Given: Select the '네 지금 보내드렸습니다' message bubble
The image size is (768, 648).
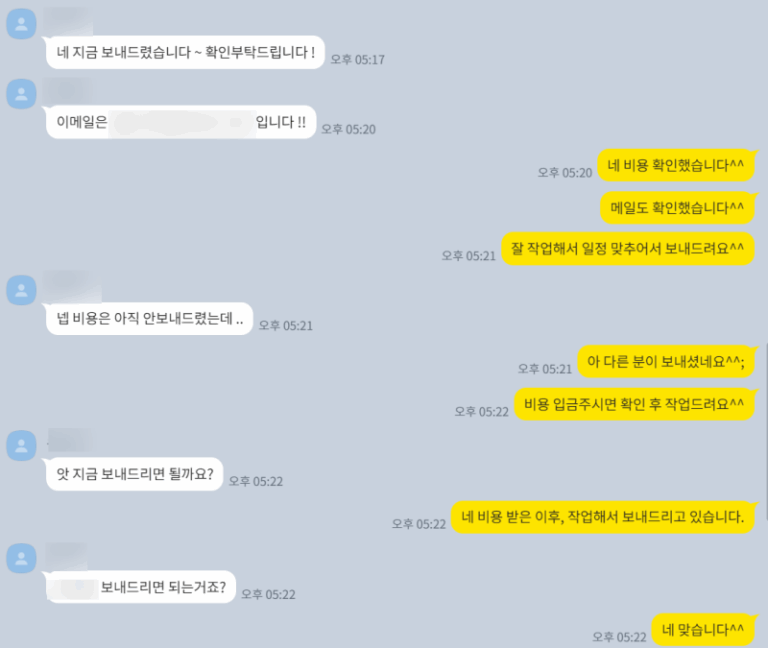Looking at the screenshot, I should (x=185, y=52).
